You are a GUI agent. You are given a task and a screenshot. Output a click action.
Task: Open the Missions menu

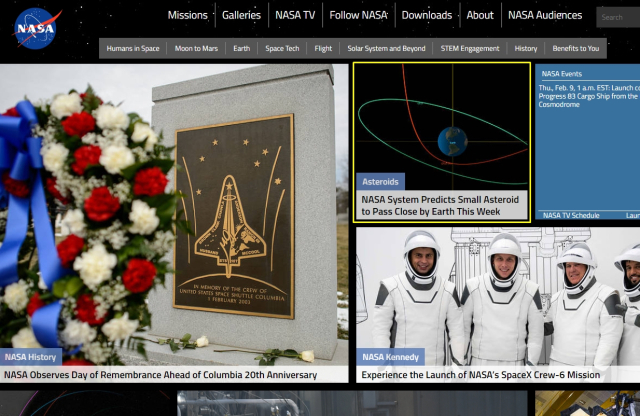point(187,15)
